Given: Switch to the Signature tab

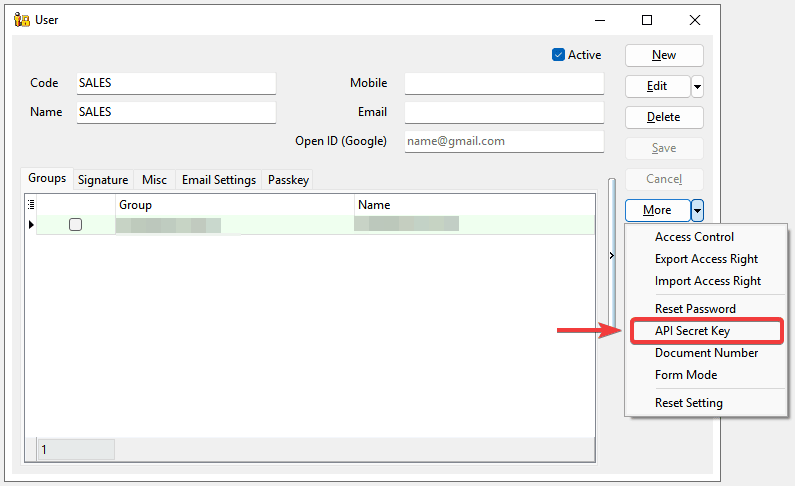Looking at the screenshot, I should pyautogui.click(x=103, y=180).
